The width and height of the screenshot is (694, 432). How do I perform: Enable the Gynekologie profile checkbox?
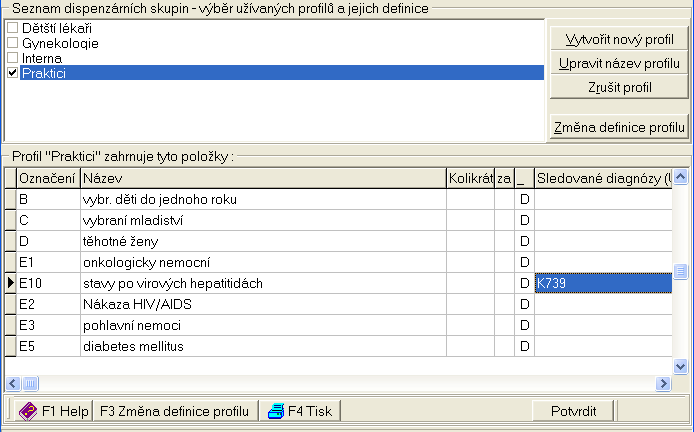pos(12,44)
